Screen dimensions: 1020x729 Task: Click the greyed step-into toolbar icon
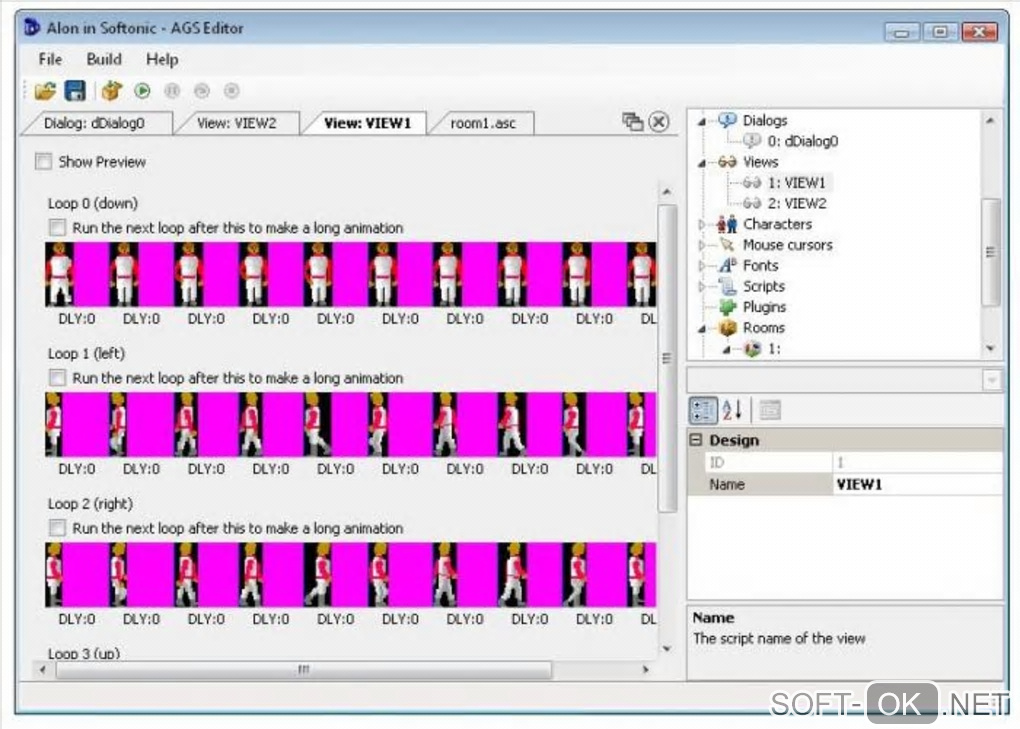[x=202, y=91]
